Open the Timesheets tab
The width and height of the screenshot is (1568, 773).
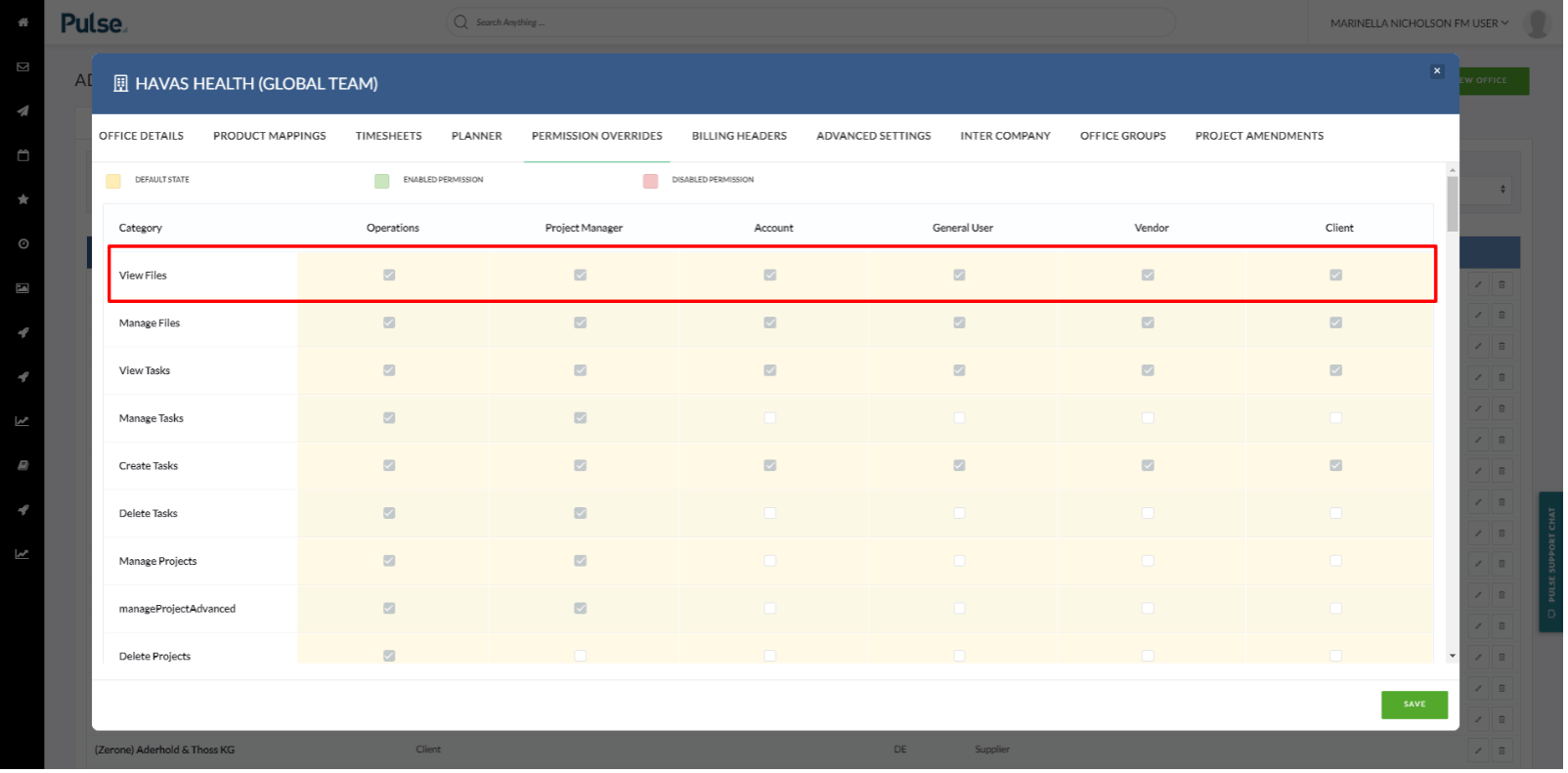pyautogui.click(x=390, y=137)
